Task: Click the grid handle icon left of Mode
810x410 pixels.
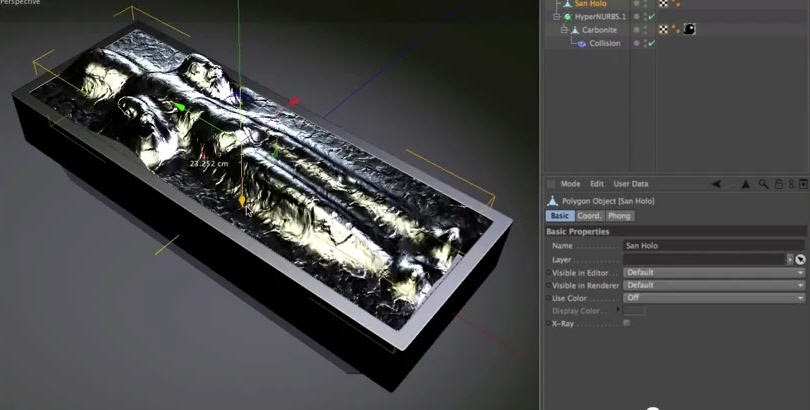Action: [x=551, y=184]
